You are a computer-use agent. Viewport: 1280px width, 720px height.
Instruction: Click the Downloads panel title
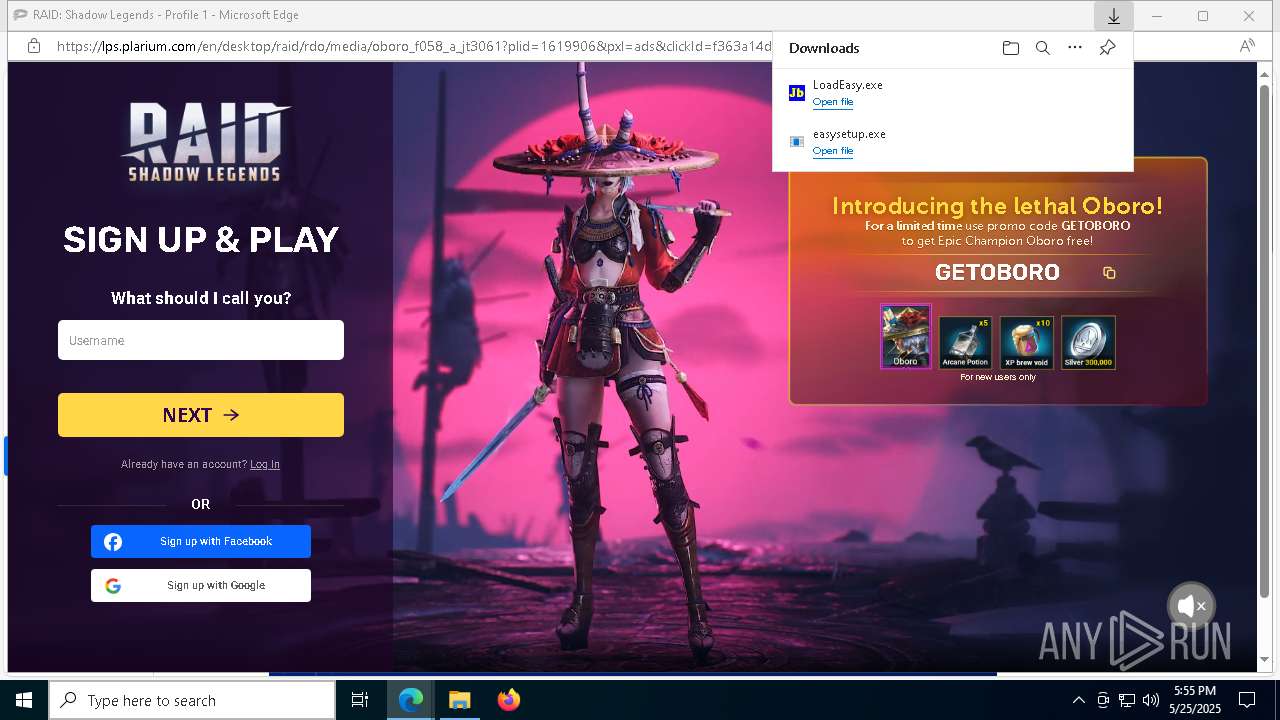[x=824, y=48]
